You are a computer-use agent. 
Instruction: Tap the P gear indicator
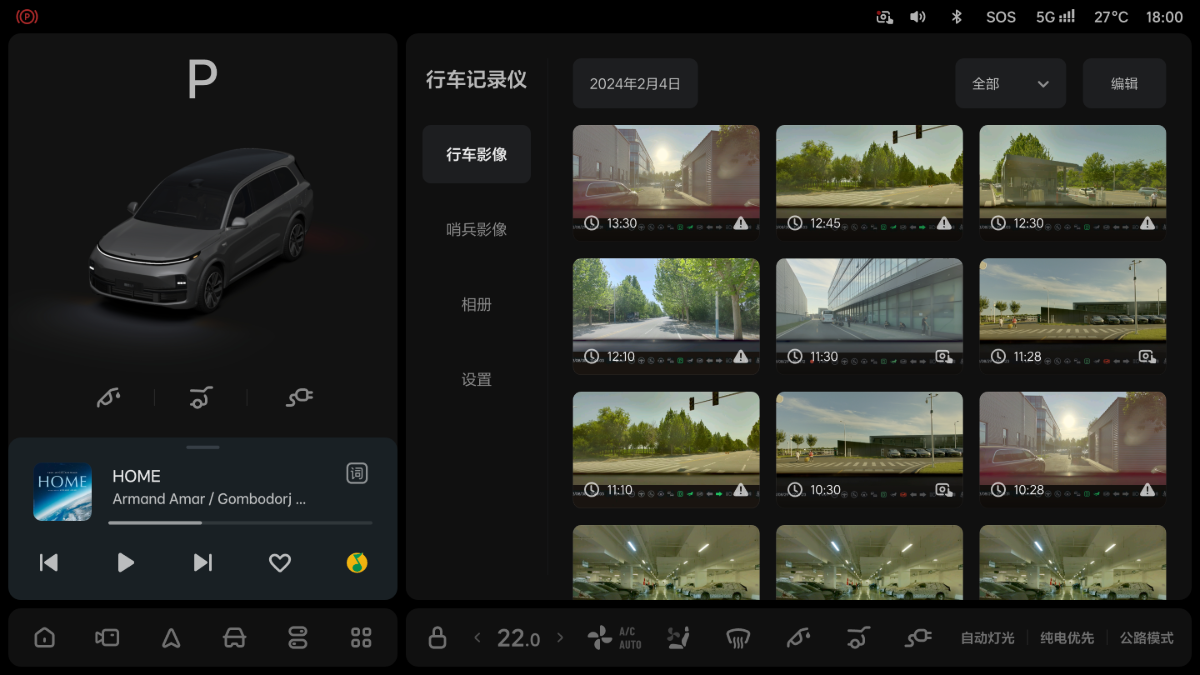pos(202,79)
